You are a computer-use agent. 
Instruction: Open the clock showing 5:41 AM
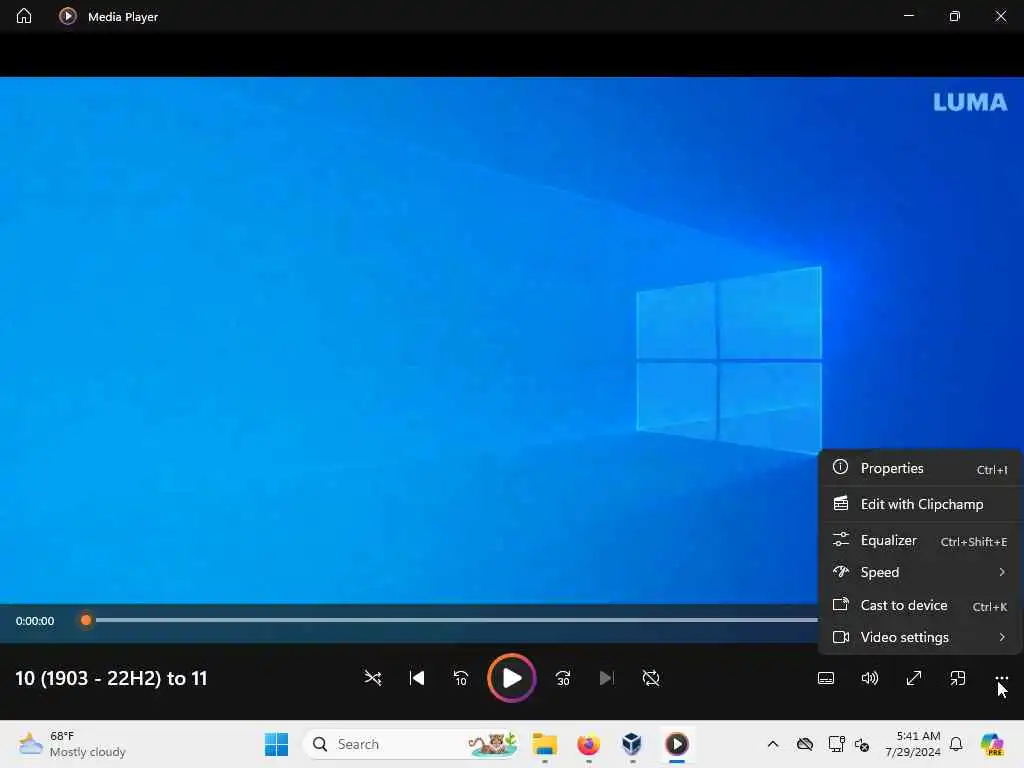(914, 744)
